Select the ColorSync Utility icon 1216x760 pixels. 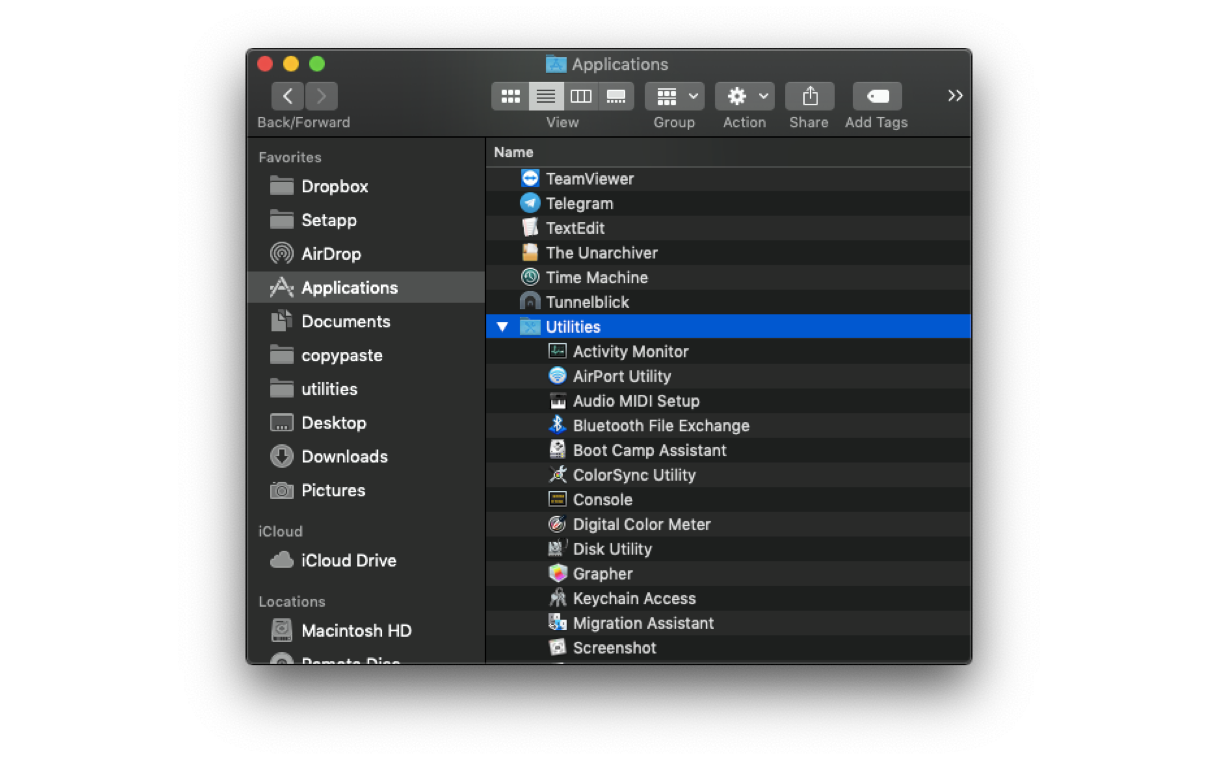558,475
